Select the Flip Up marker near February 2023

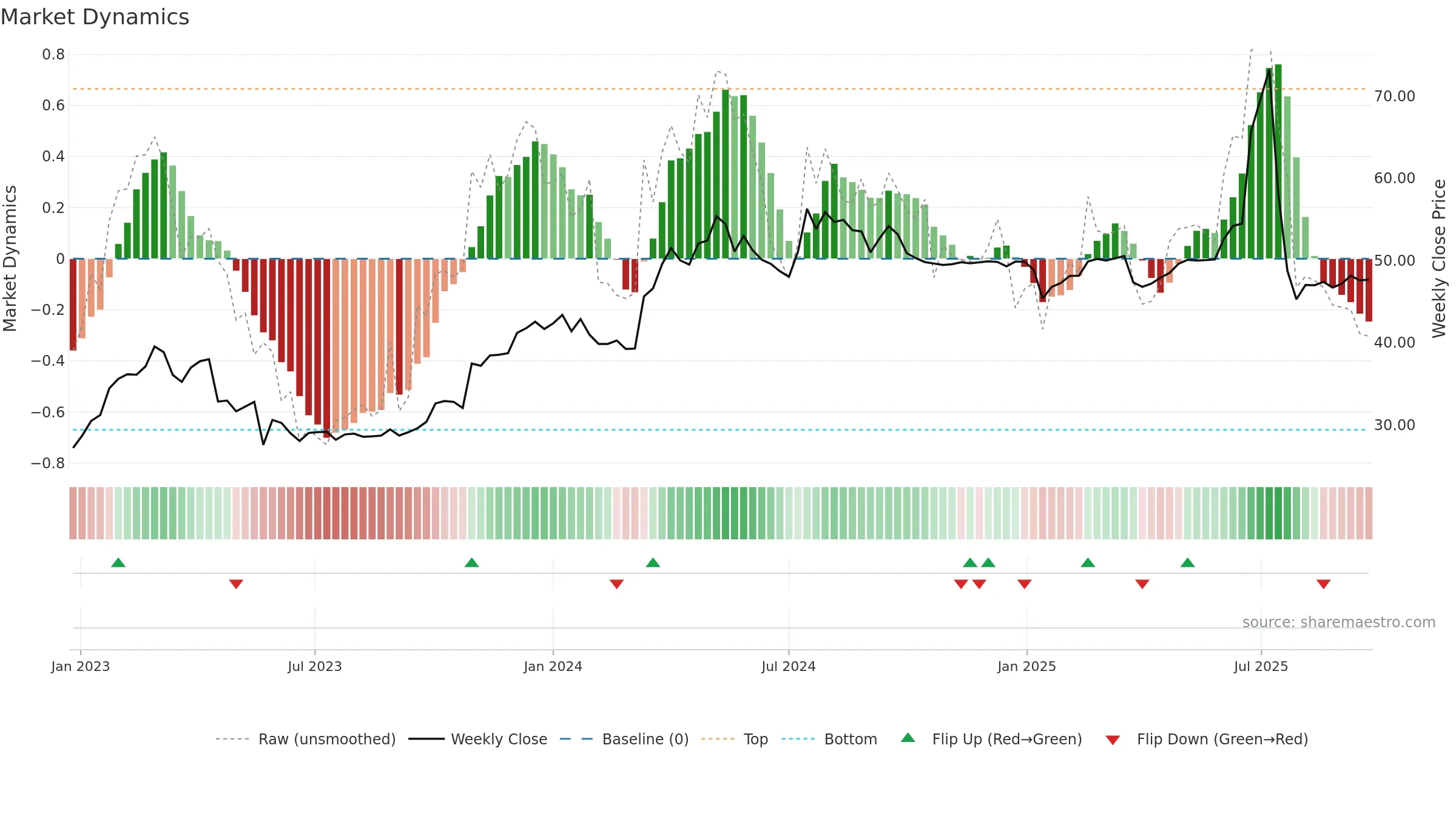[118, 562]
